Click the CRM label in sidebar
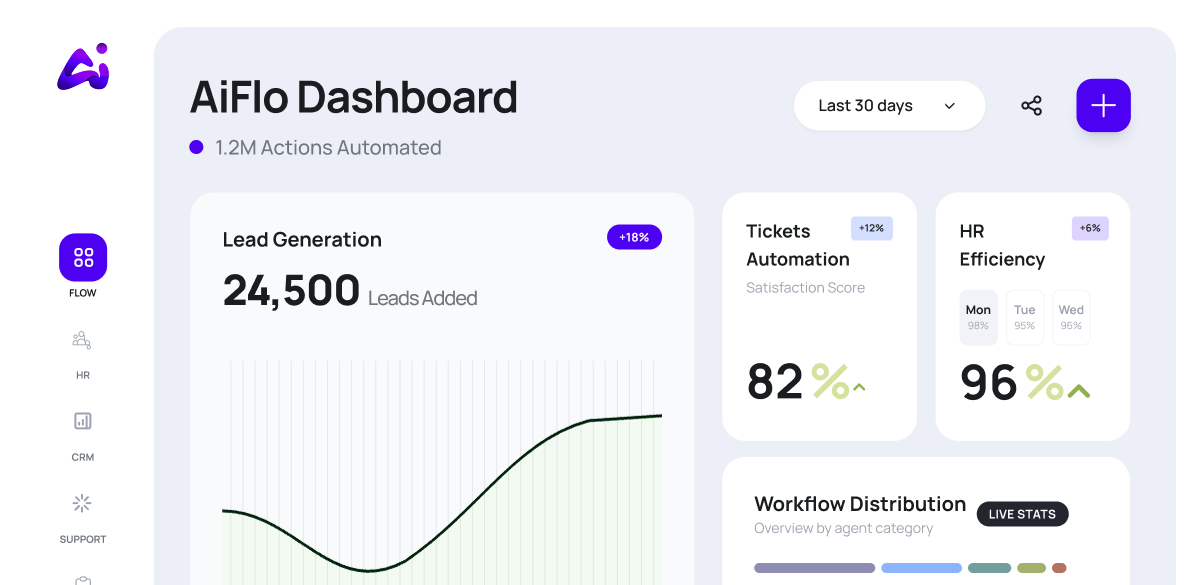 pos(83,458)
